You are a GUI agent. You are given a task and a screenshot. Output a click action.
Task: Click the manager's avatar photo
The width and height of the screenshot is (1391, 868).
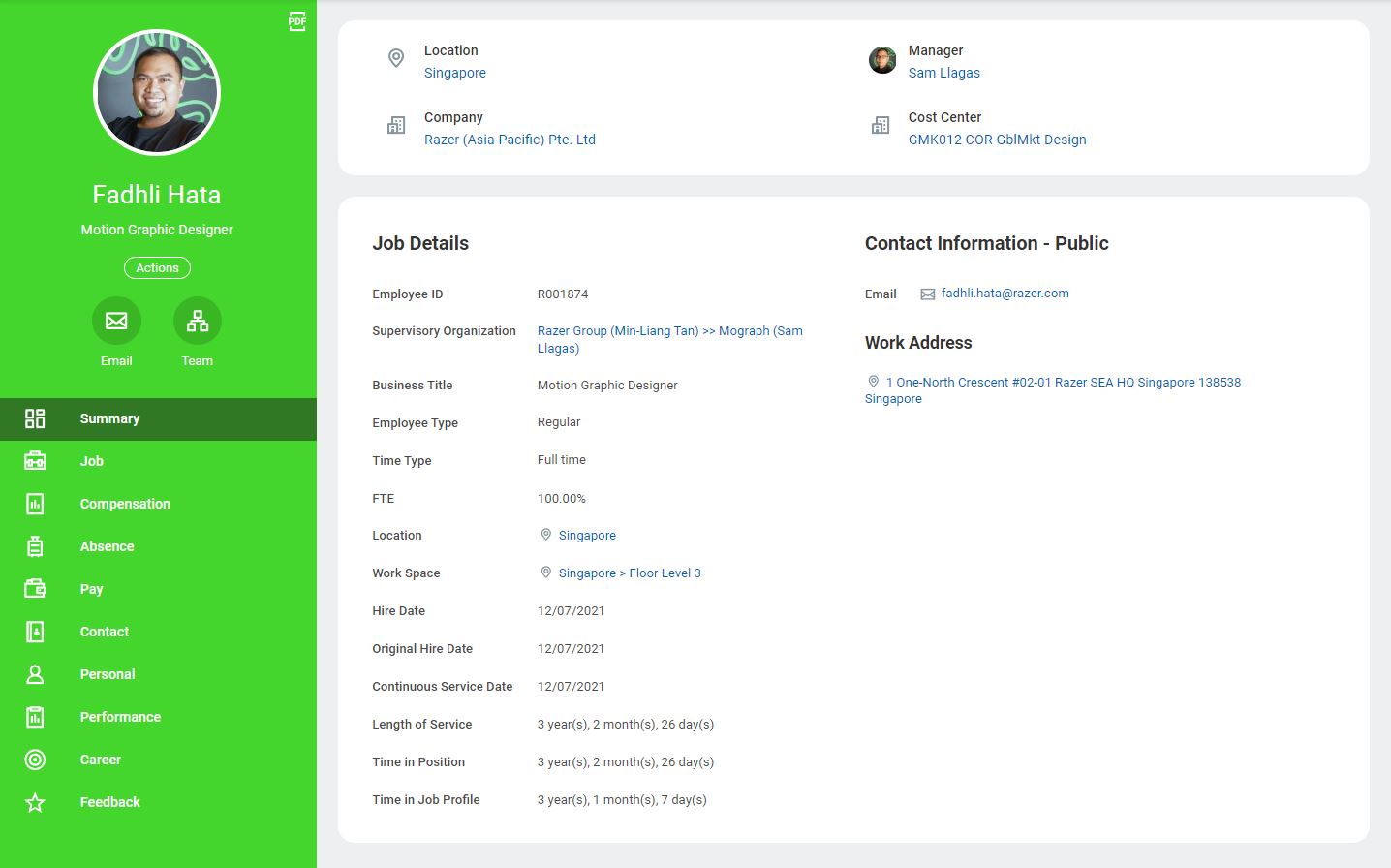882,60
